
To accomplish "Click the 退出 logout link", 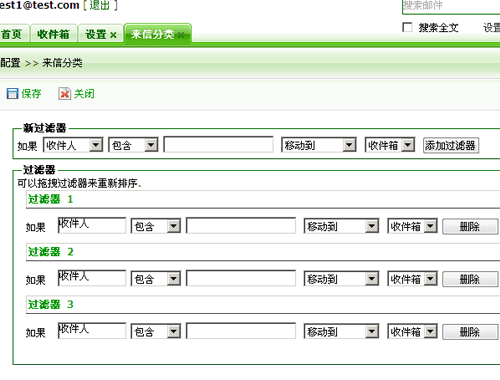I will [x=100, y=5].
